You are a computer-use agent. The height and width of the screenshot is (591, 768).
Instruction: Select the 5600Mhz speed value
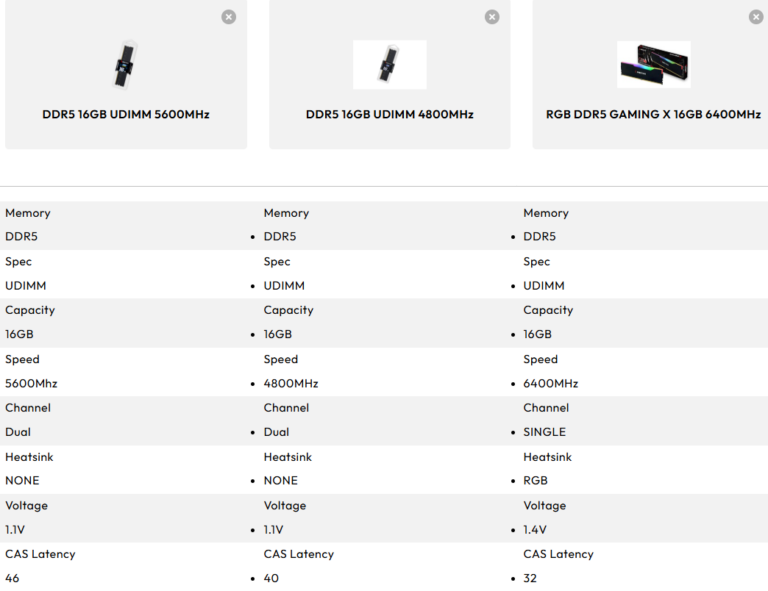[31, 383]
